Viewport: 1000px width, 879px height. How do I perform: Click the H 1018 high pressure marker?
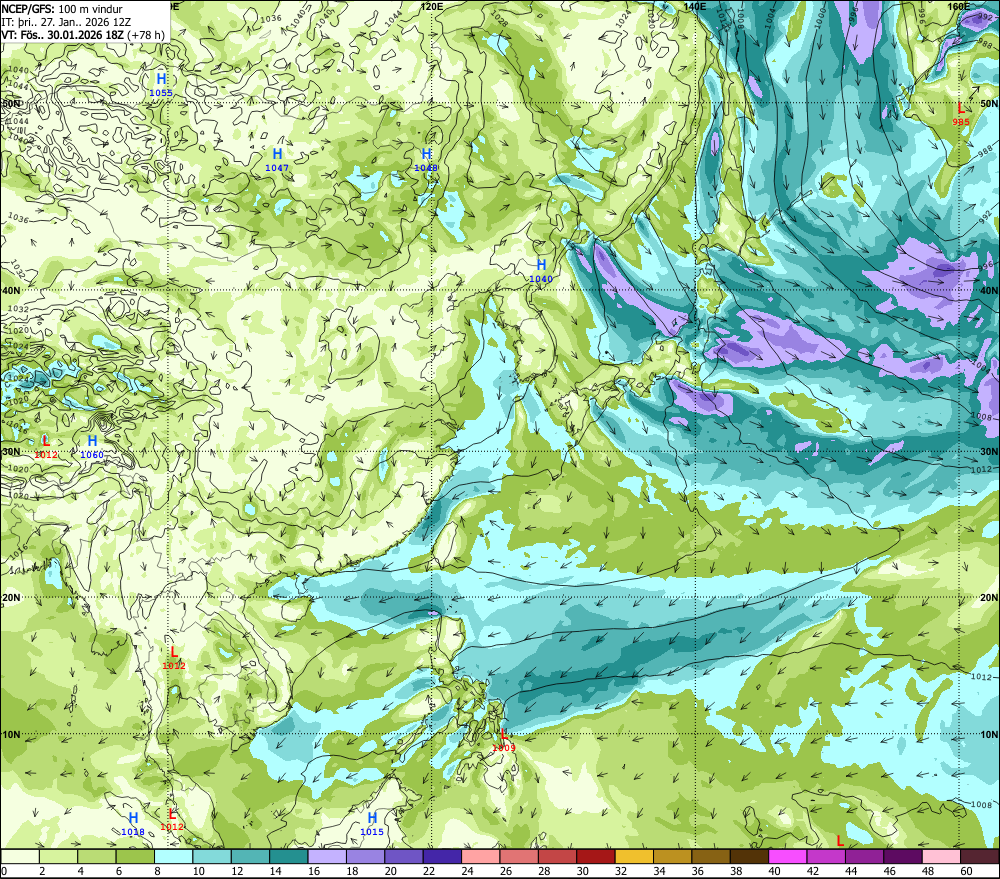pos(133,824)
